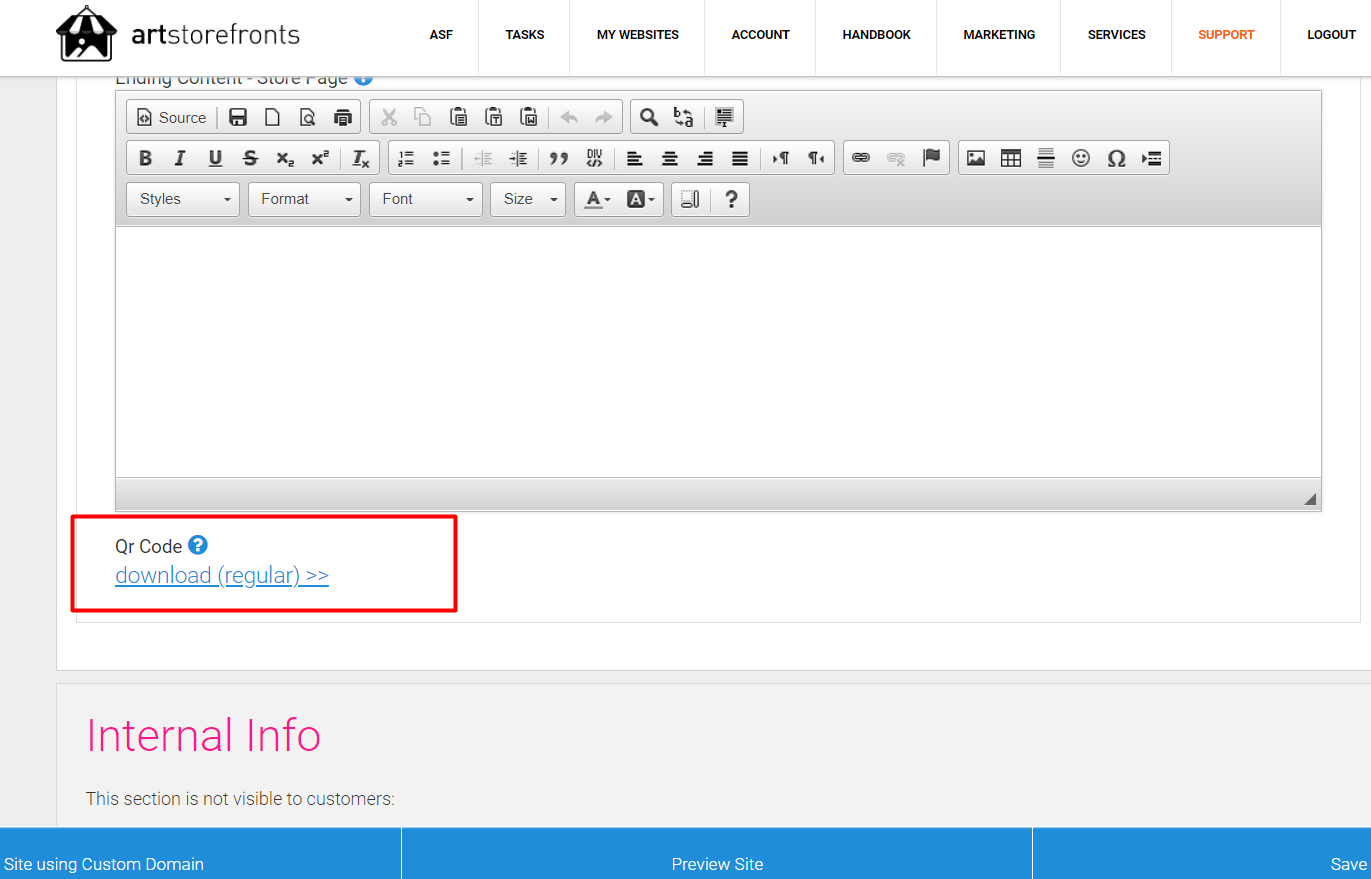1371x879 pixels.
Task: Click the Show Blocks icon
Action: click(690, 199)
